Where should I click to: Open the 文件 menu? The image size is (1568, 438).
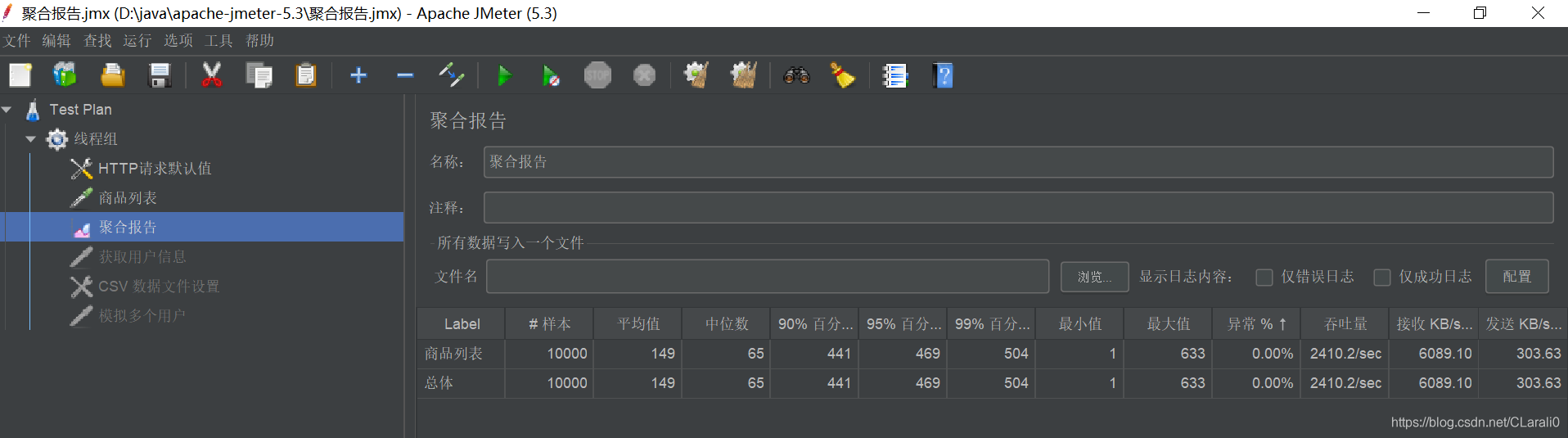pos(16,41)
